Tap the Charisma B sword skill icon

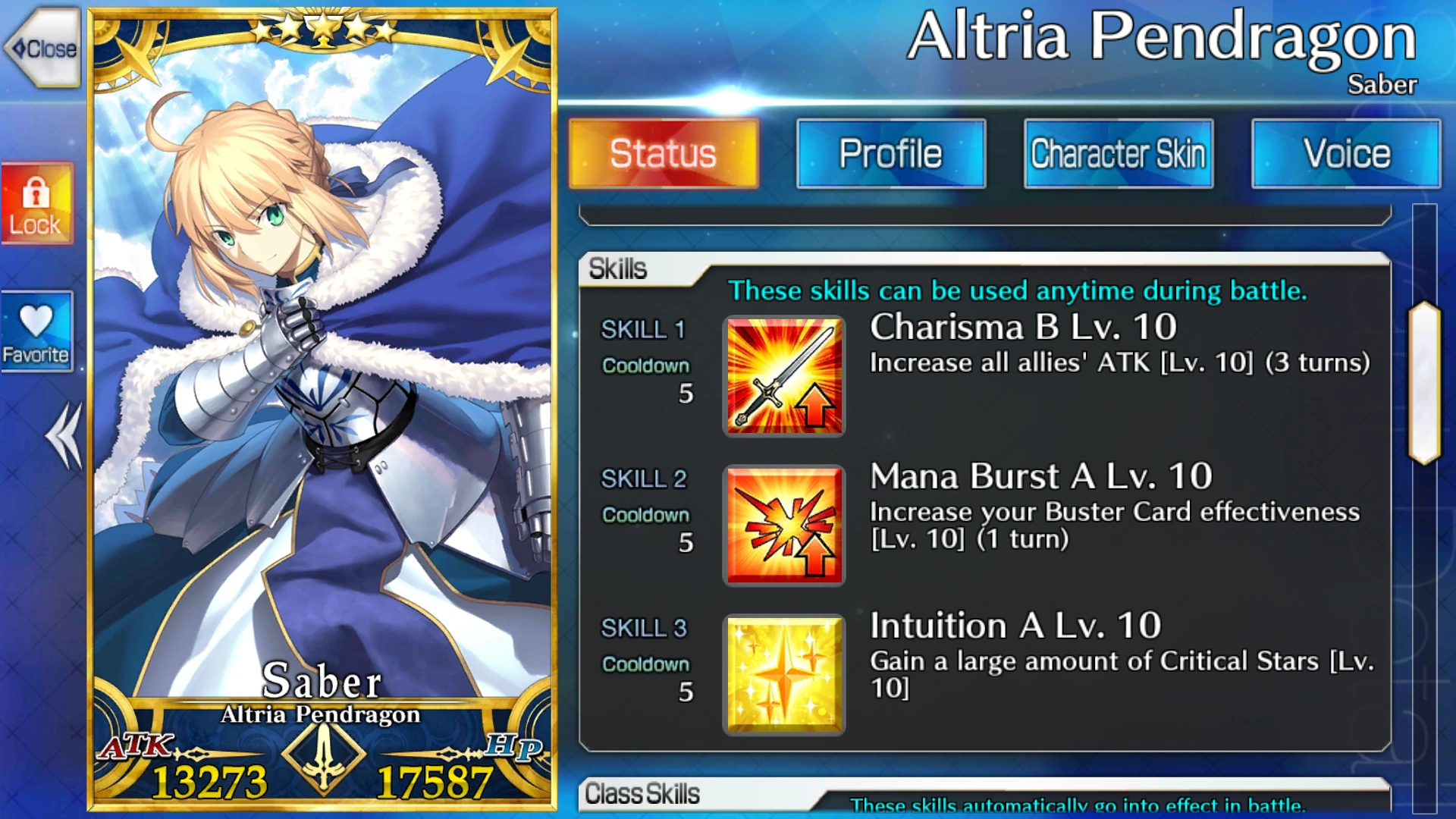tap(784, 376)
